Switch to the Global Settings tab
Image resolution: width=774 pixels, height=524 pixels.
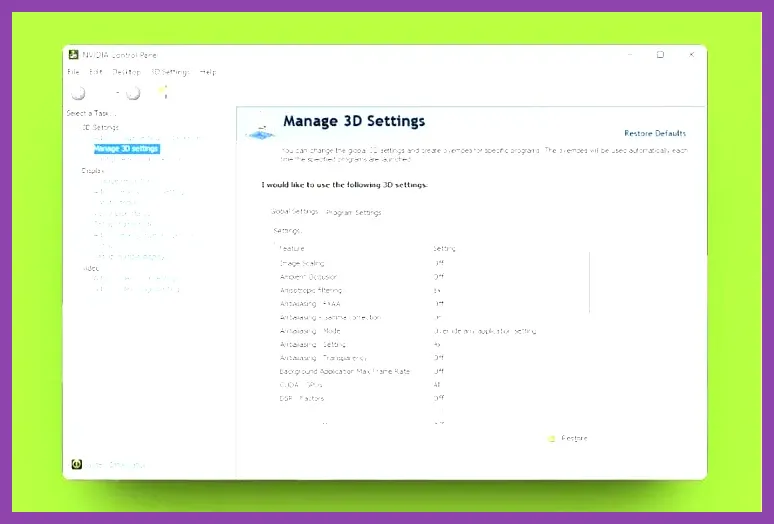[295, 212]
